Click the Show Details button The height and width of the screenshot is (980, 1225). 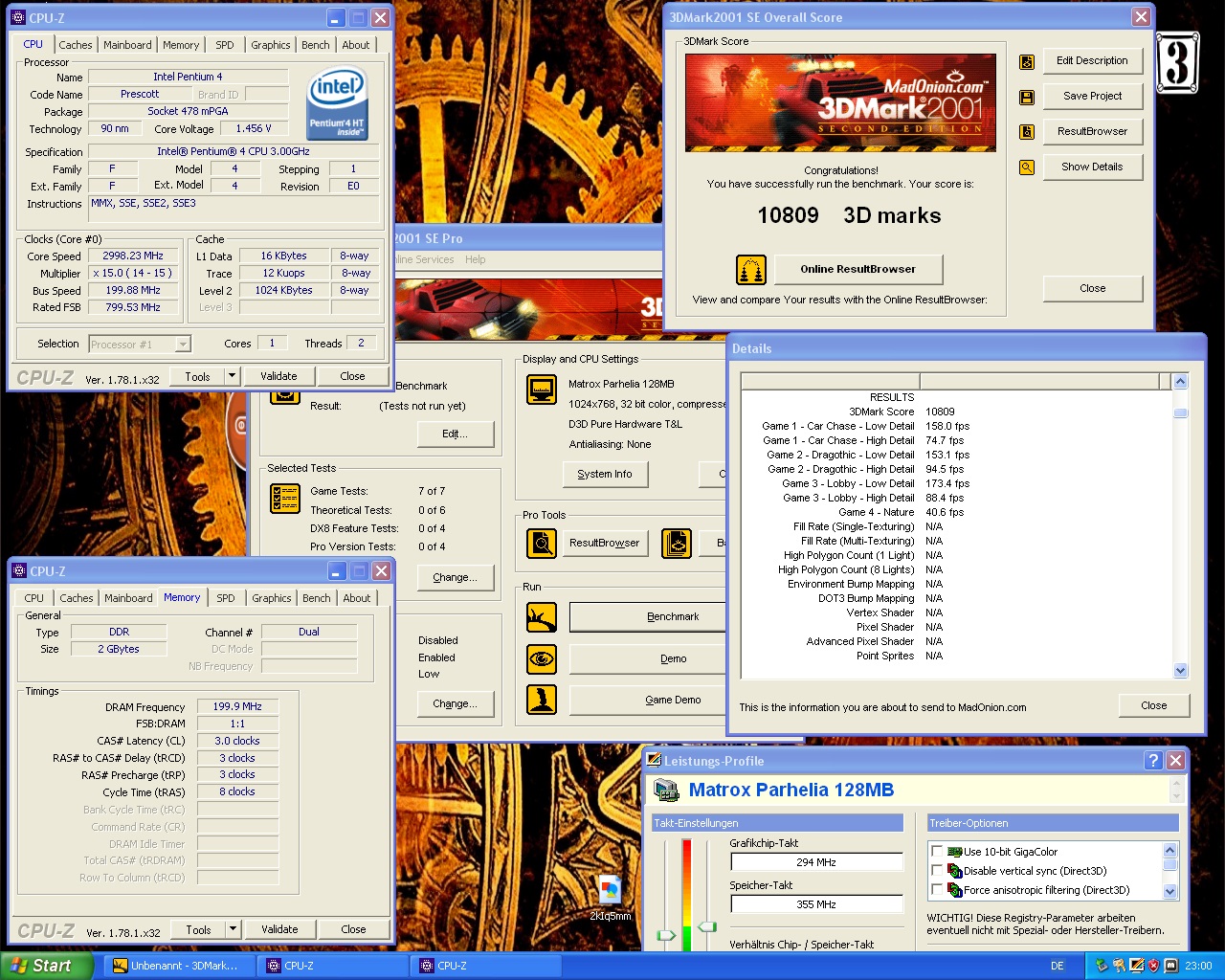coord(1092,167)
